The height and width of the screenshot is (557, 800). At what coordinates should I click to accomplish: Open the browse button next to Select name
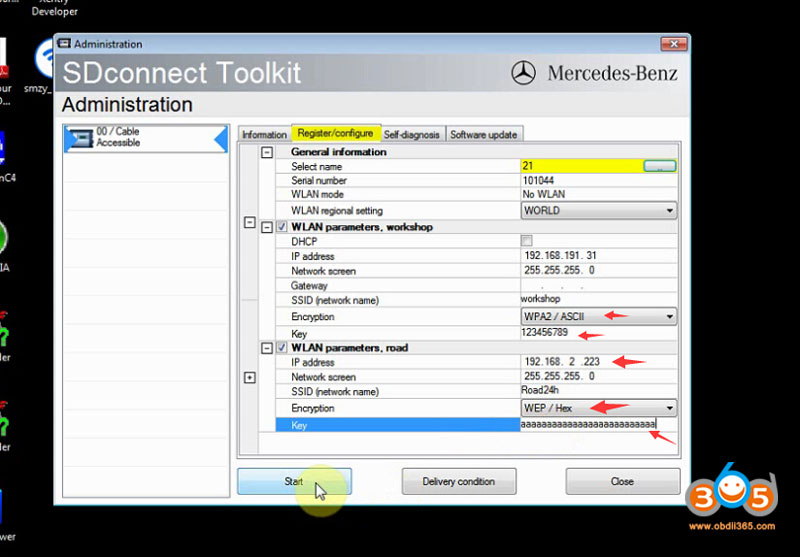[660, 166]
